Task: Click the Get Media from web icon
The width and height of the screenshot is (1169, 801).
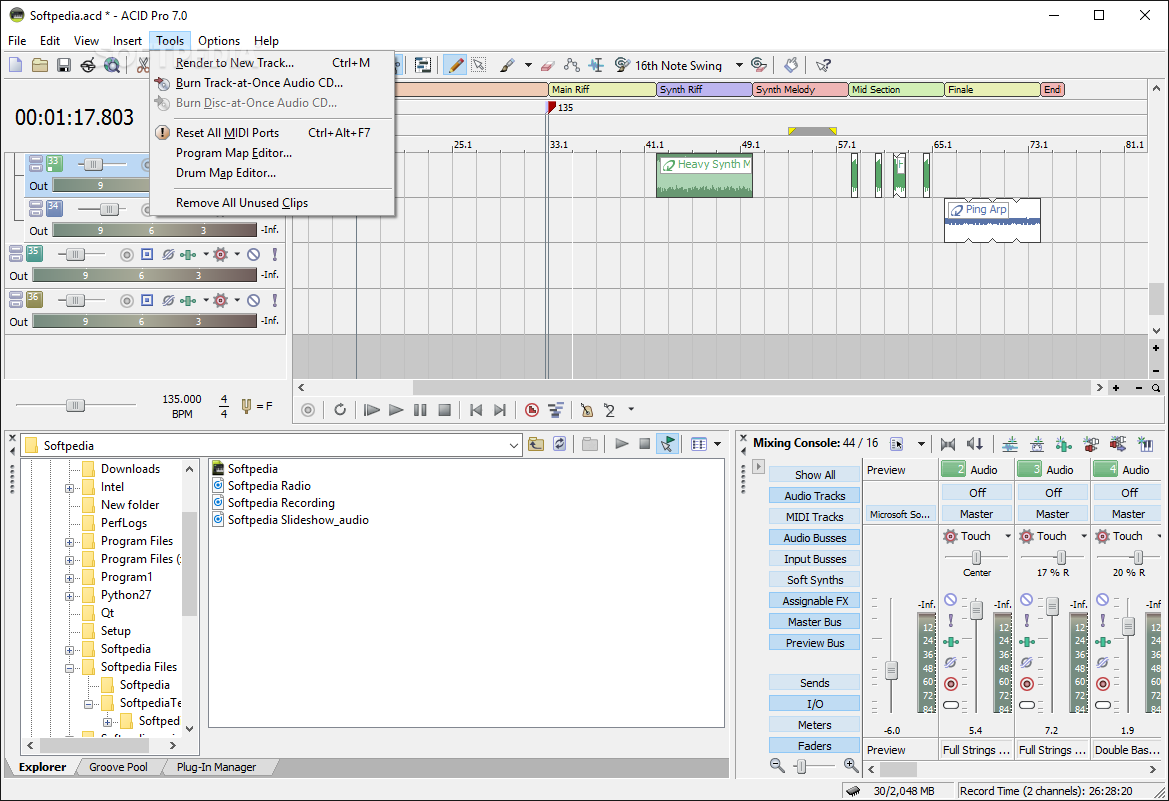Action: (112, 65)
